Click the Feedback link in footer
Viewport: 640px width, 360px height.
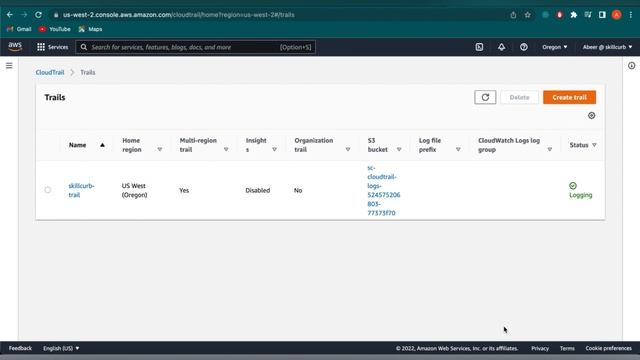[x=20, y=348]
